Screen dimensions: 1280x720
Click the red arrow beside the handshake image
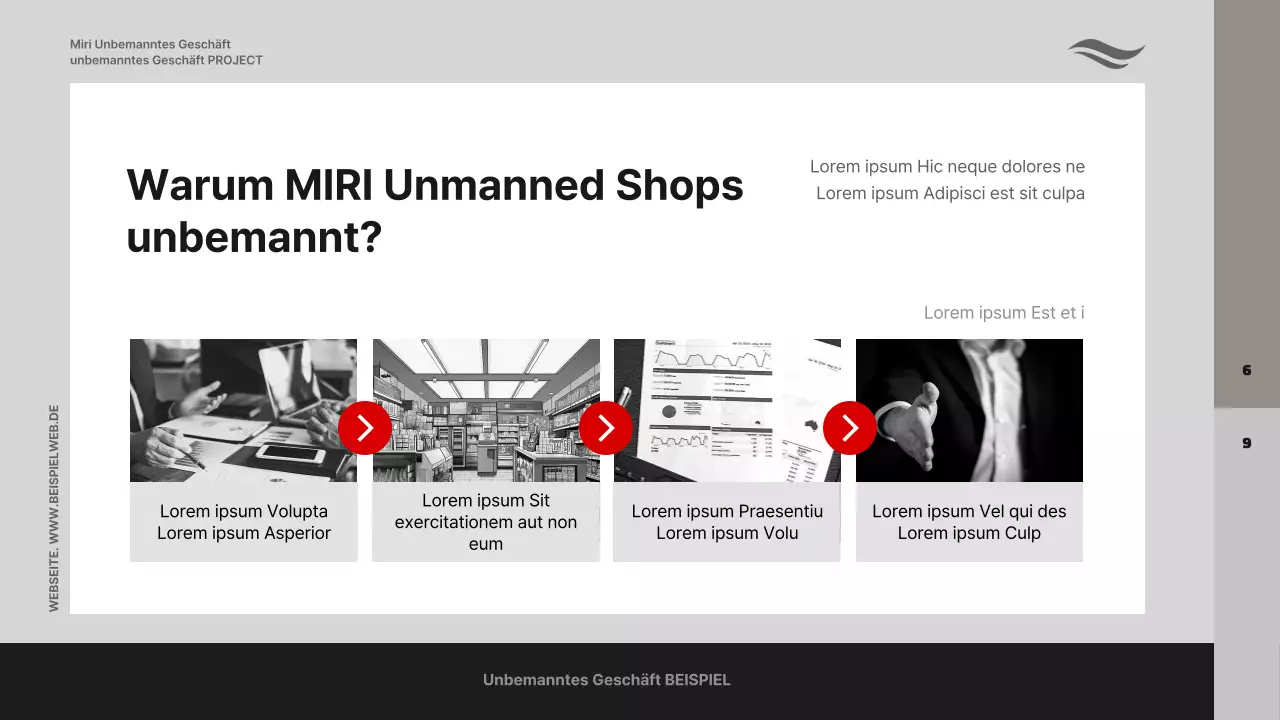[x=849, y=428]
